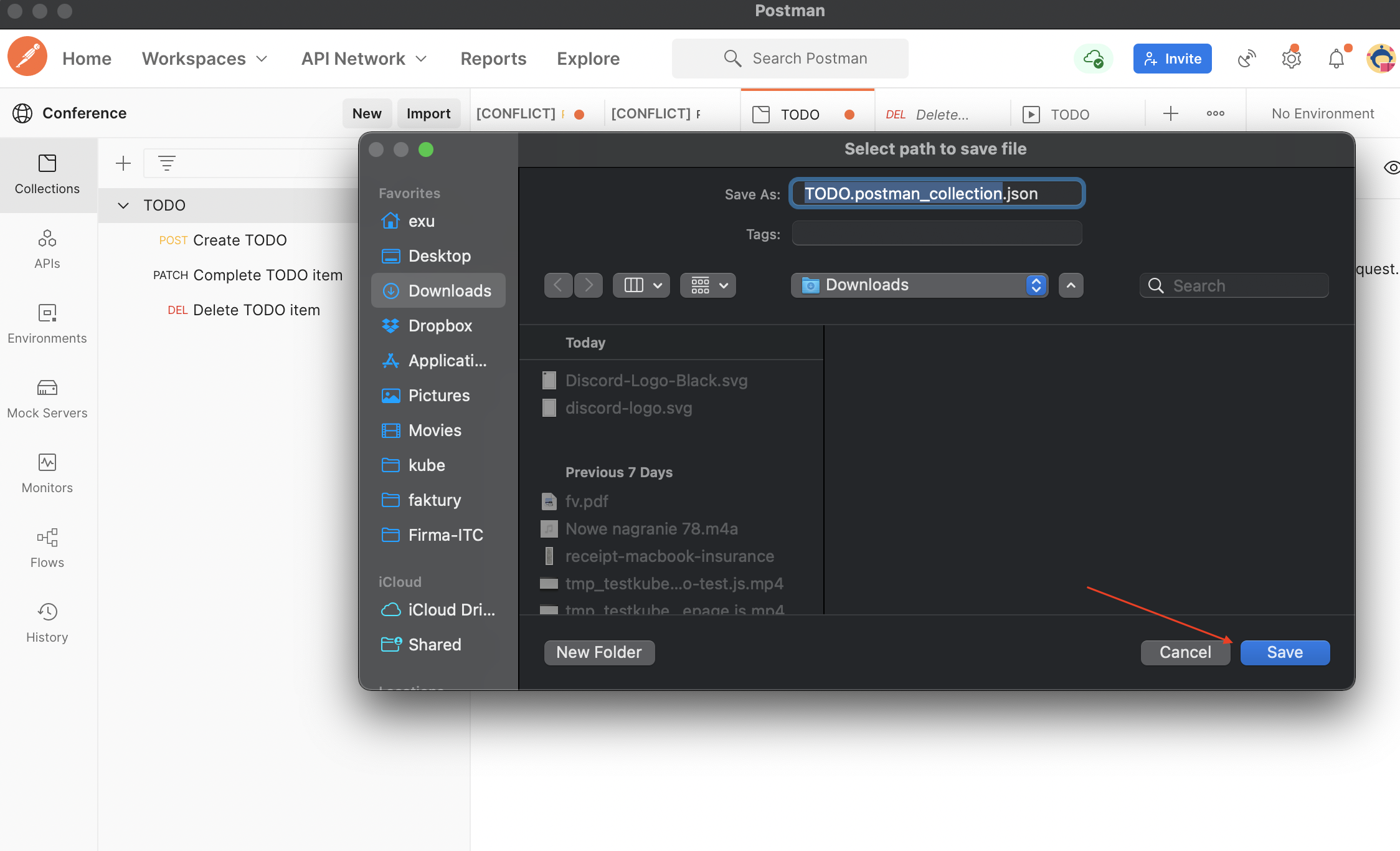Open the Mock Servers panel
Viewport: 1400px width, 851px height.
[x=47, y=398]
